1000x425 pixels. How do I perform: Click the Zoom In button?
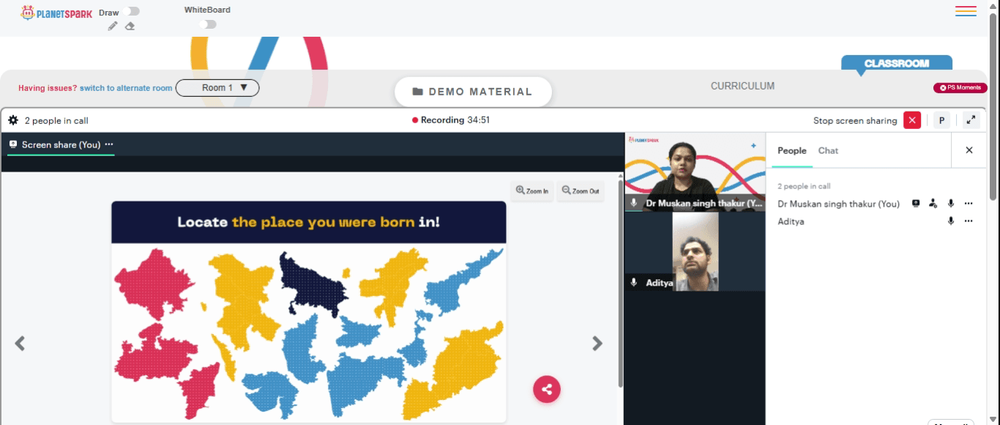click(x=532, y=191)
